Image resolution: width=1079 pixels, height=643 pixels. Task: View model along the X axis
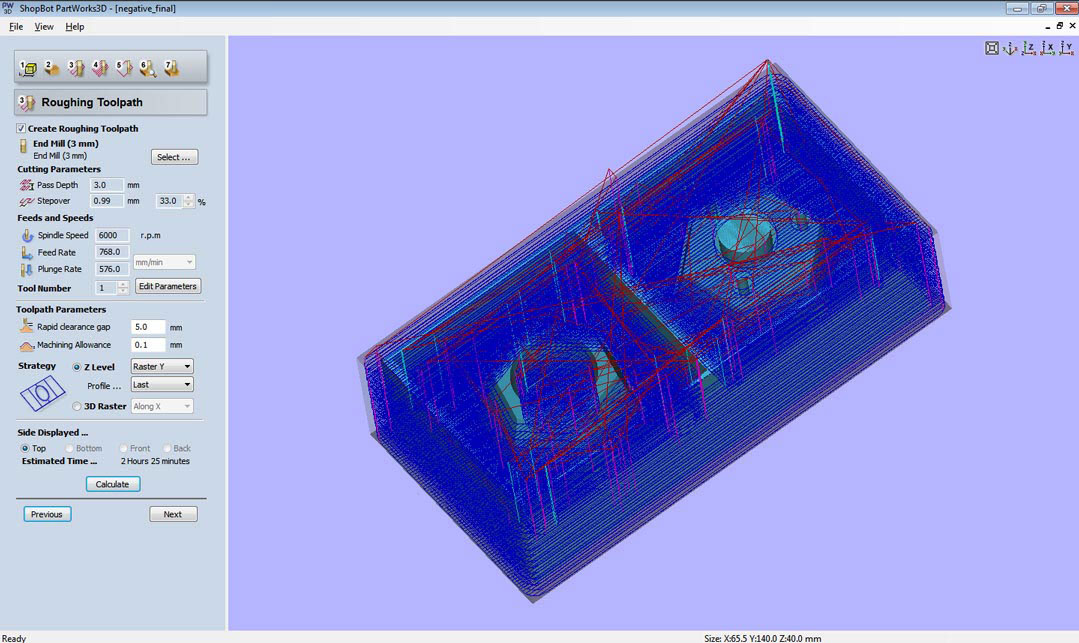point(1047,48)
